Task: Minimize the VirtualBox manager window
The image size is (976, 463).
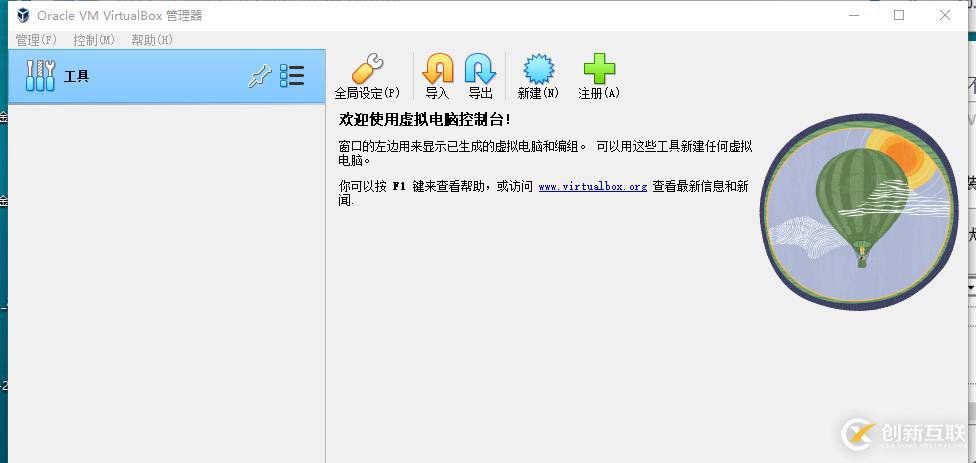Action: coord(853,16)
